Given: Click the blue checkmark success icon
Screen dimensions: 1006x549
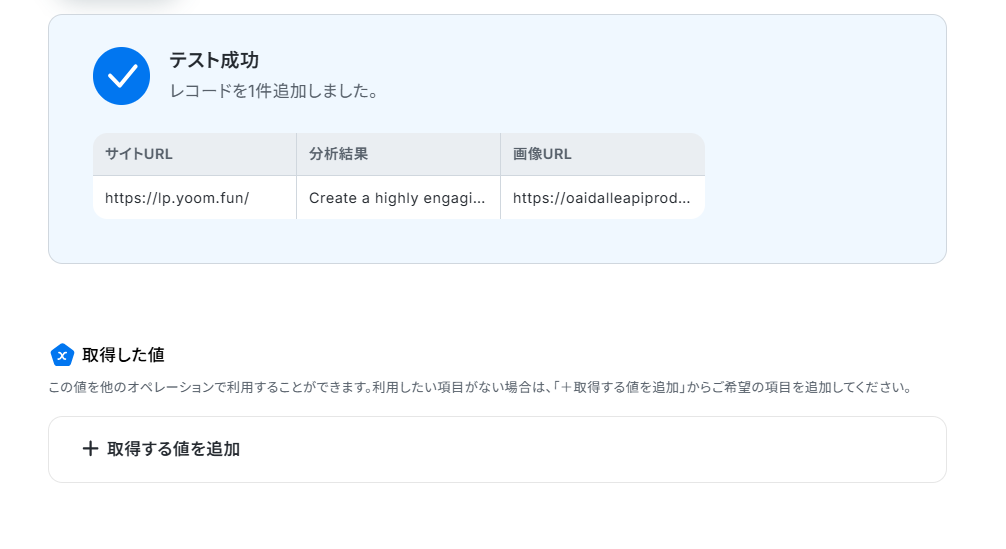Looking at the screenshot, I should click(x=121, y=76).
